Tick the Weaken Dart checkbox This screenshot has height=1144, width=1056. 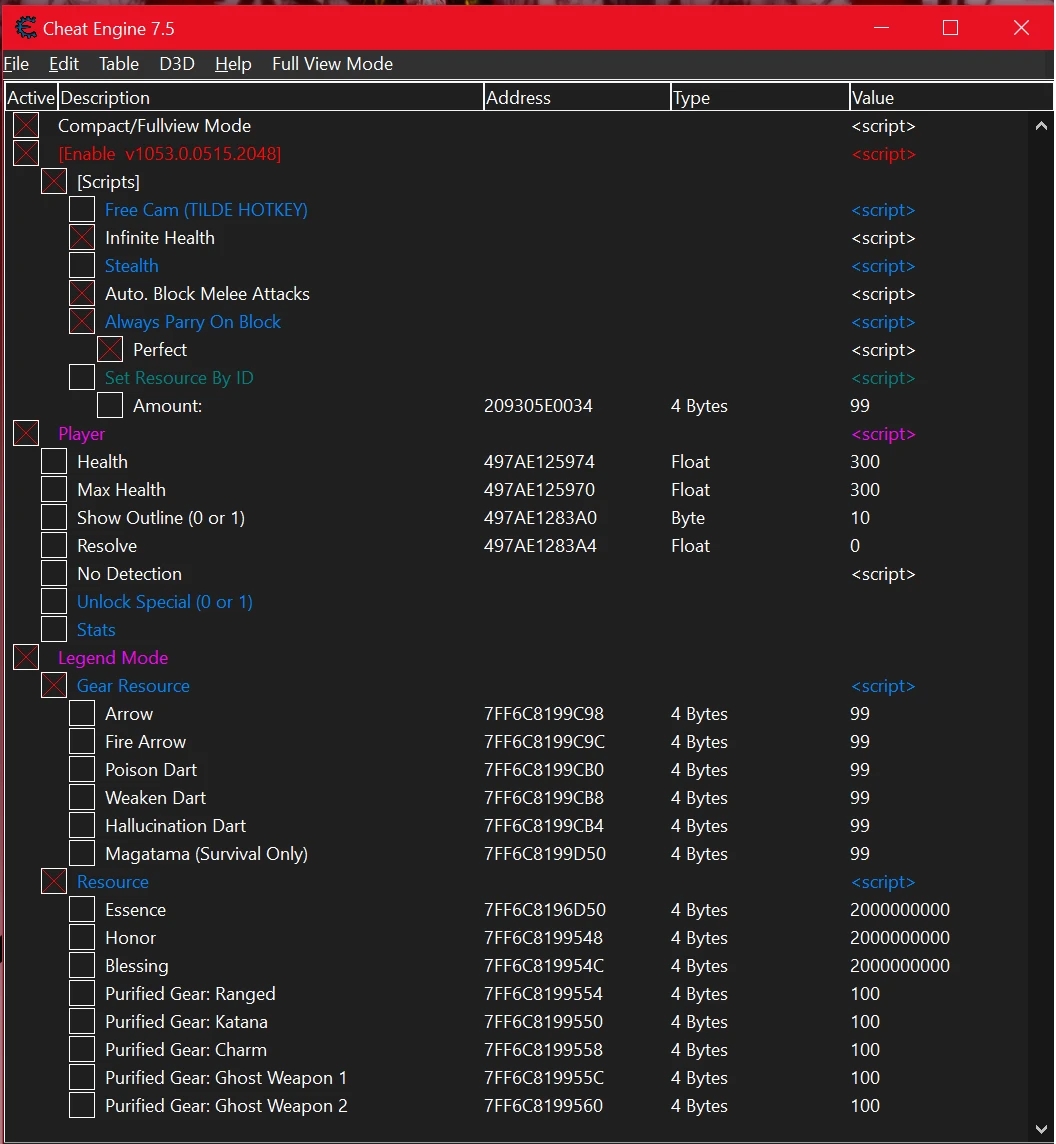pyautogui.click(x=82, y=798)
